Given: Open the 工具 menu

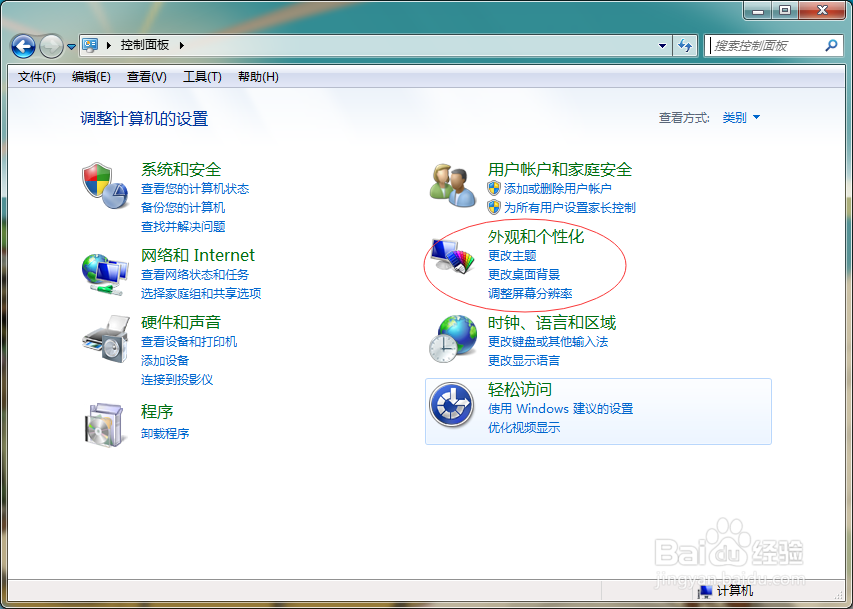Looking at the screenshot, I should pyautogui.click(x=201, y=77).
